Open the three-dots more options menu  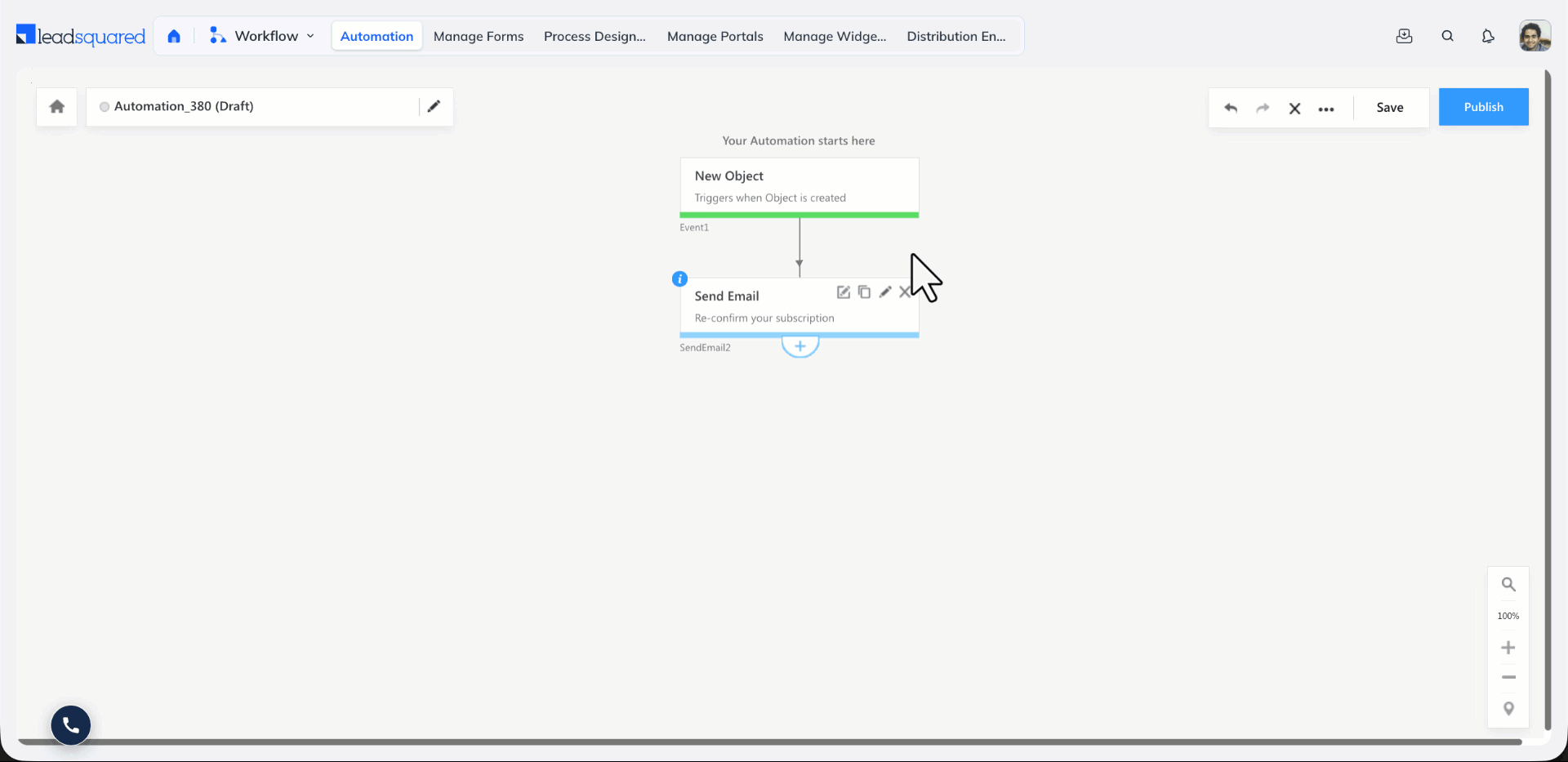point(1326,109)
